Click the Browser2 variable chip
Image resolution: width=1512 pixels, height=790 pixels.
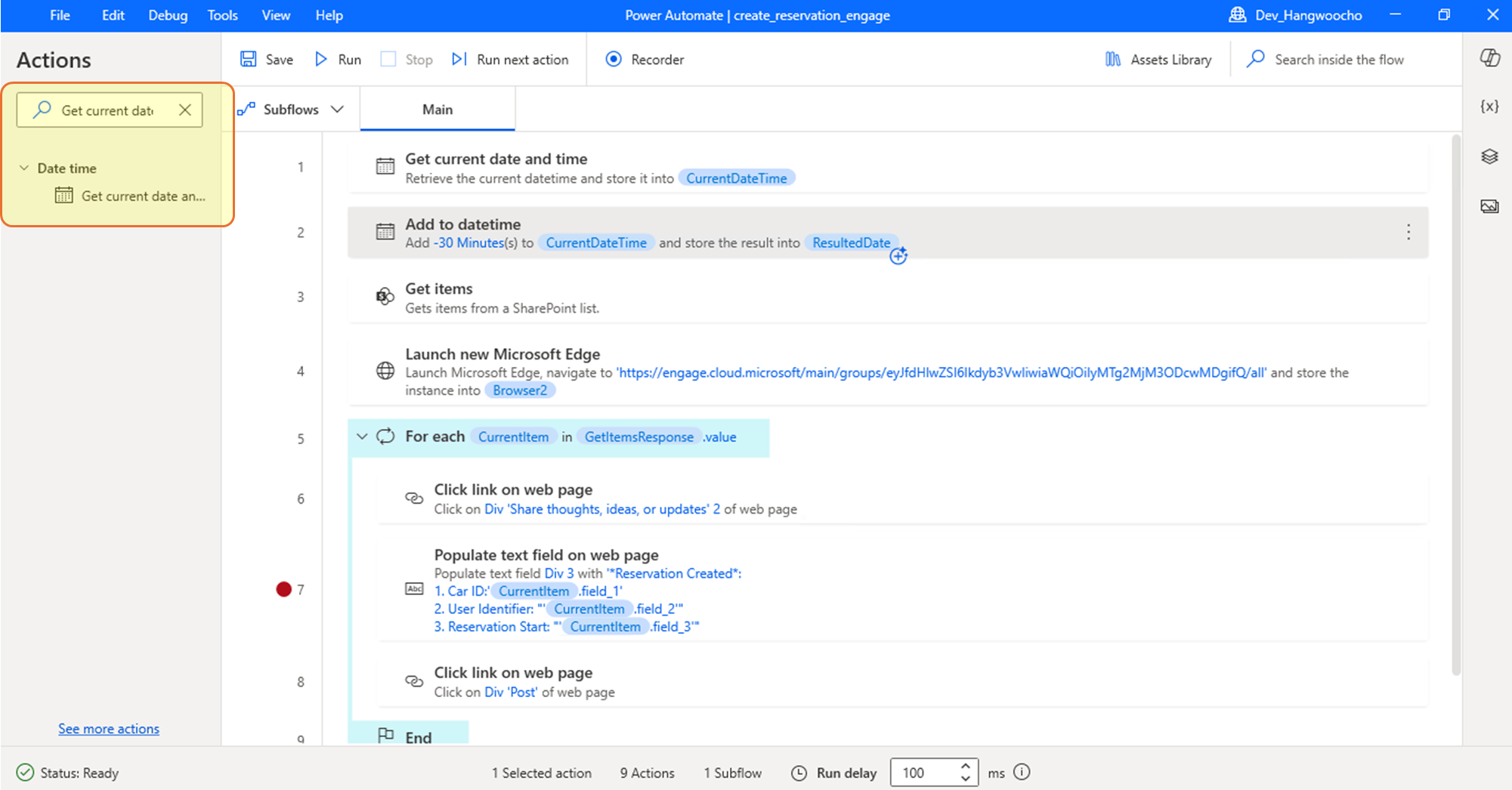(x=520, y=390)
